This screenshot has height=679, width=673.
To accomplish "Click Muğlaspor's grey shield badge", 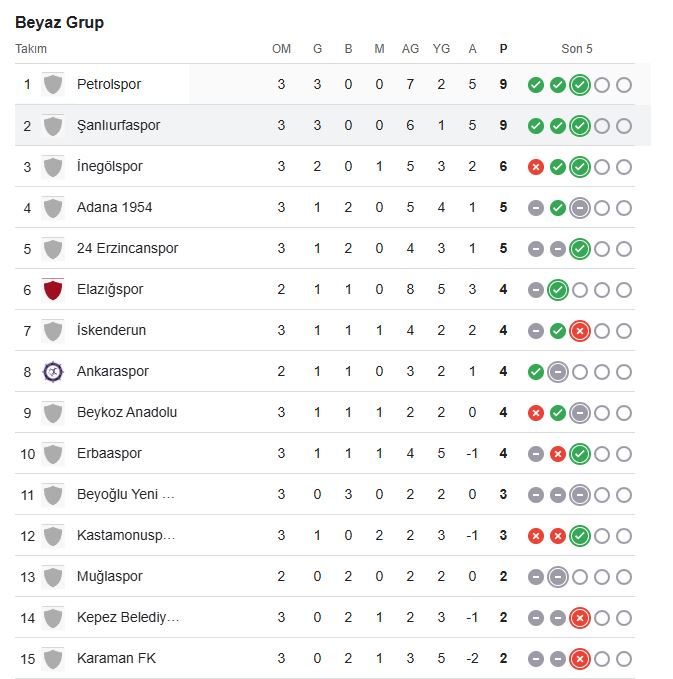I will click(x=53, y=577).
